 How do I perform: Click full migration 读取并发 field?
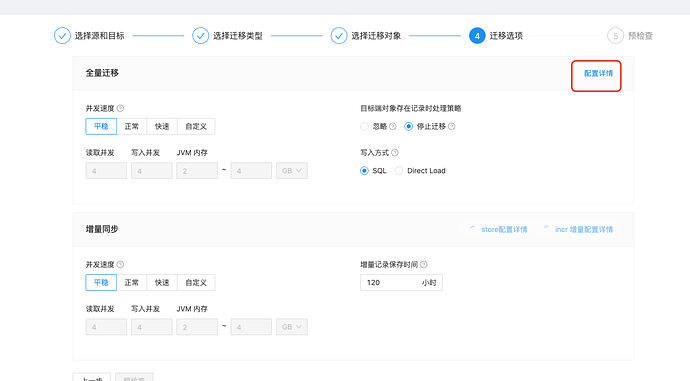point(106,171)
